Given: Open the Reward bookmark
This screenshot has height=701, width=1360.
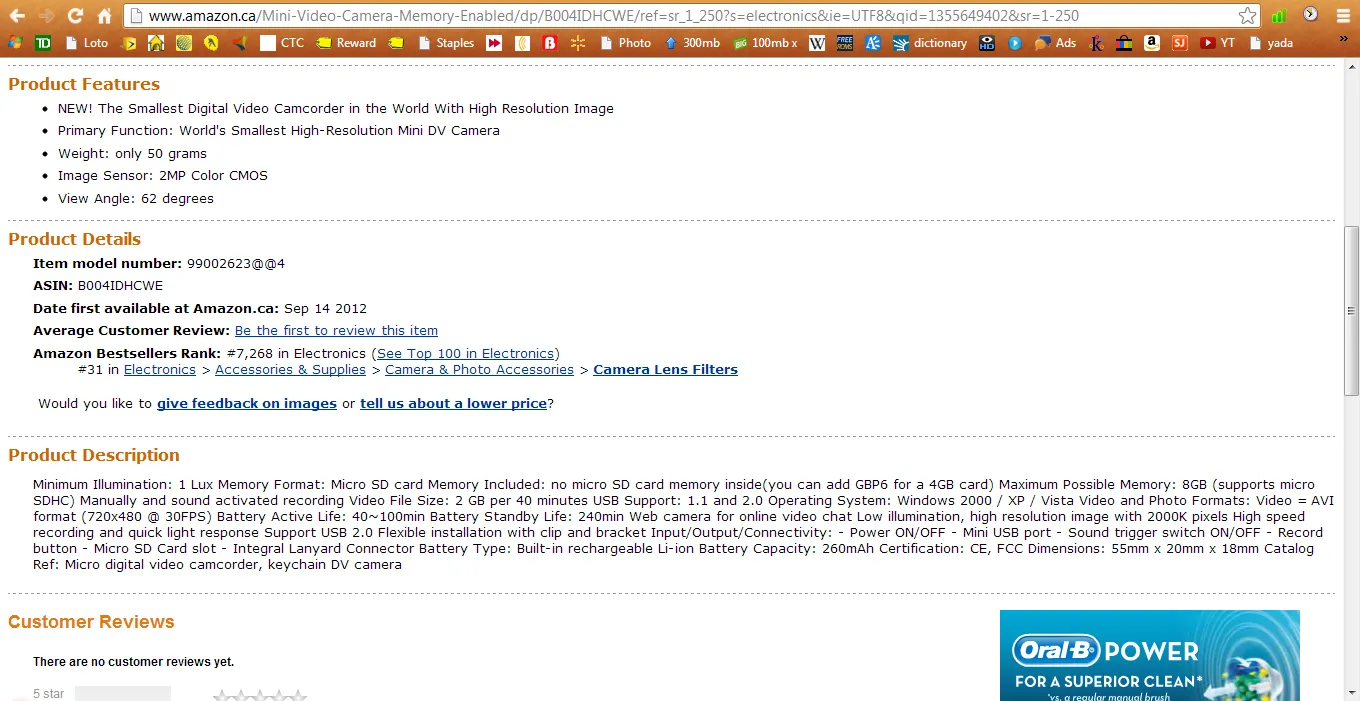Looking at the screenshot, I should tap(346, 43).
